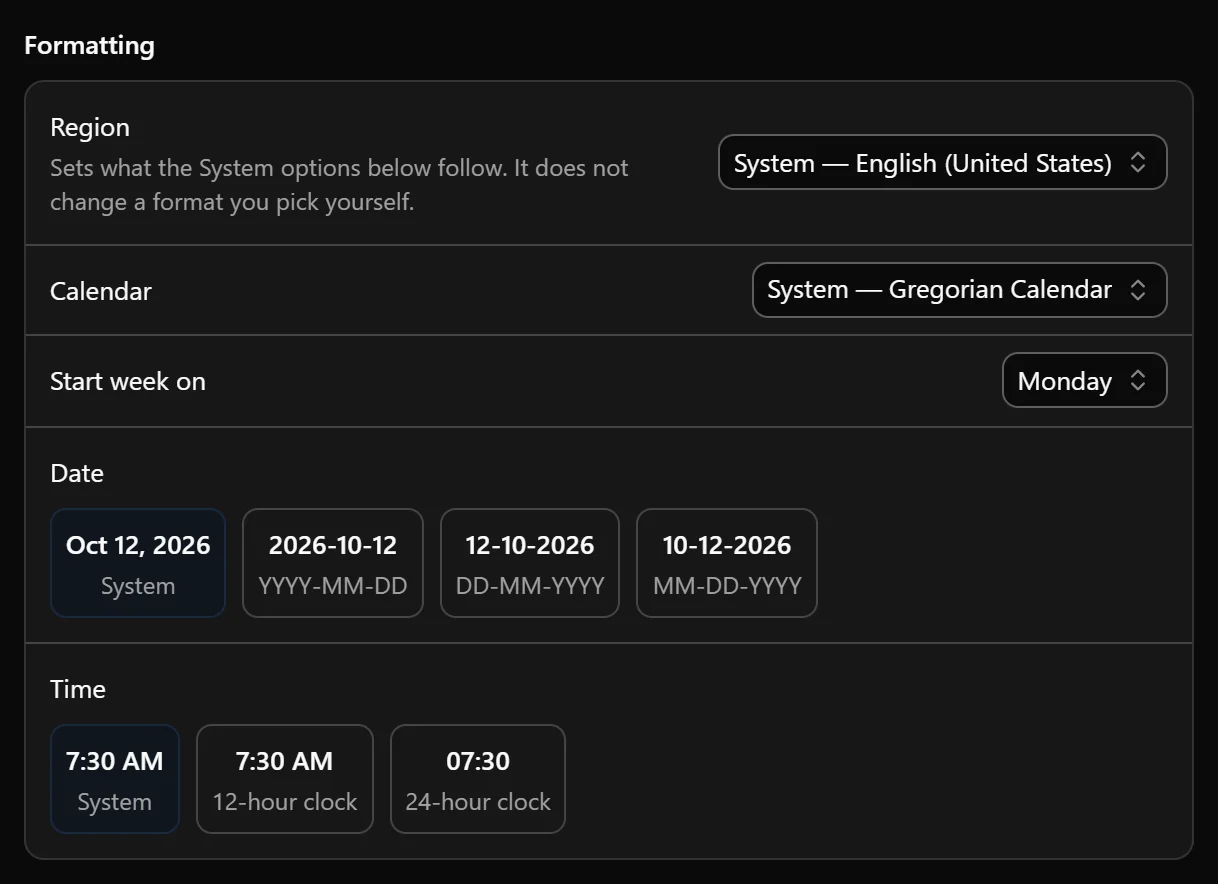The width and height of the screenshot is (1218, 884).
Task: Select the System time format option
Action: coord(115,779)
